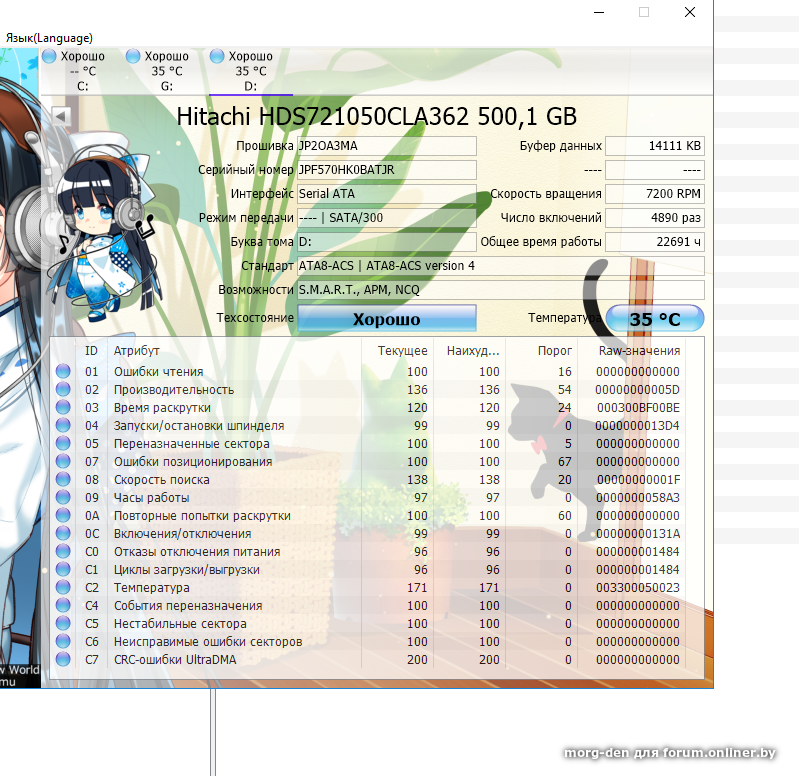Click the previous disk arrow button
Image resolution: width=799 pixels, height=776 pixels.
(61, 116)
